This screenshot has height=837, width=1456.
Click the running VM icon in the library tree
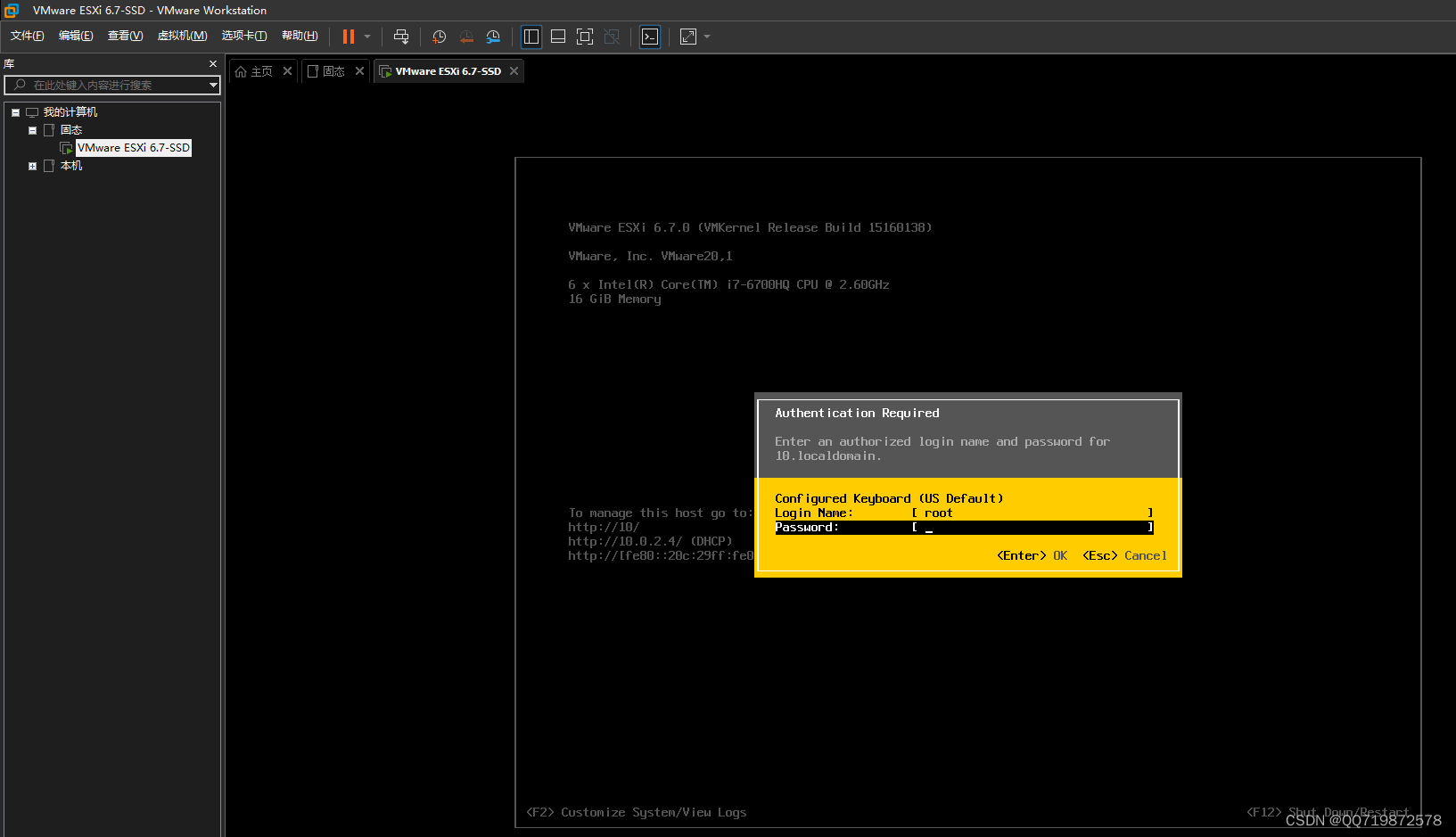coord(66,148)
